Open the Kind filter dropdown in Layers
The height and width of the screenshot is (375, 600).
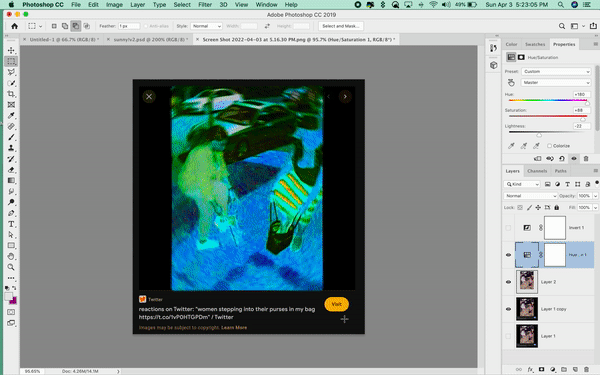[x=522, y=184]
